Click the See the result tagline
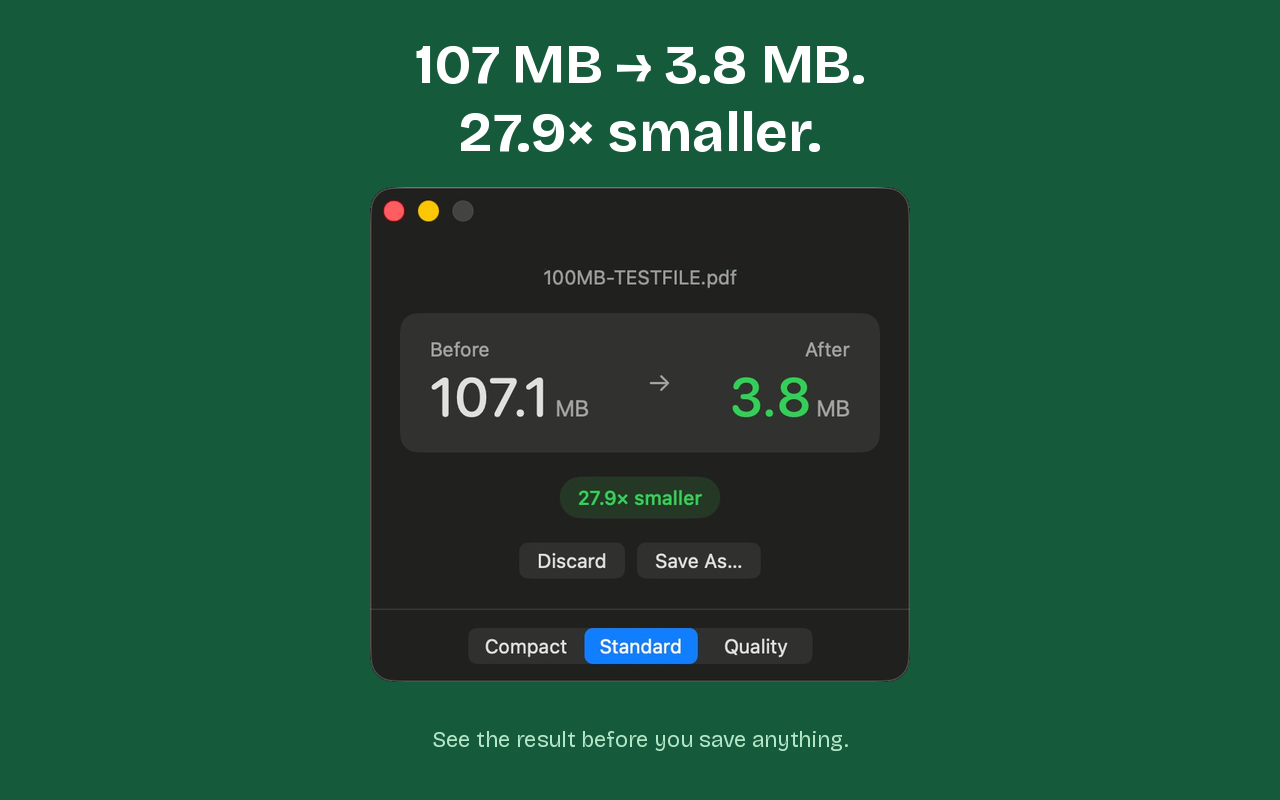The height and width of the screenshot is (800, 1280). [640, 740]
